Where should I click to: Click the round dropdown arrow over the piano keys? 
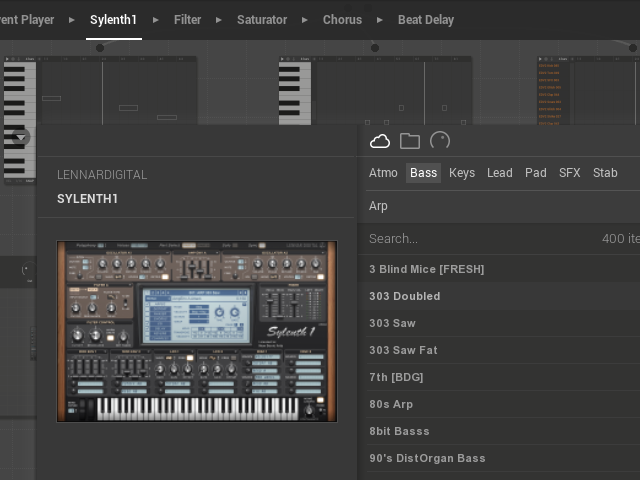coord(21,137)
